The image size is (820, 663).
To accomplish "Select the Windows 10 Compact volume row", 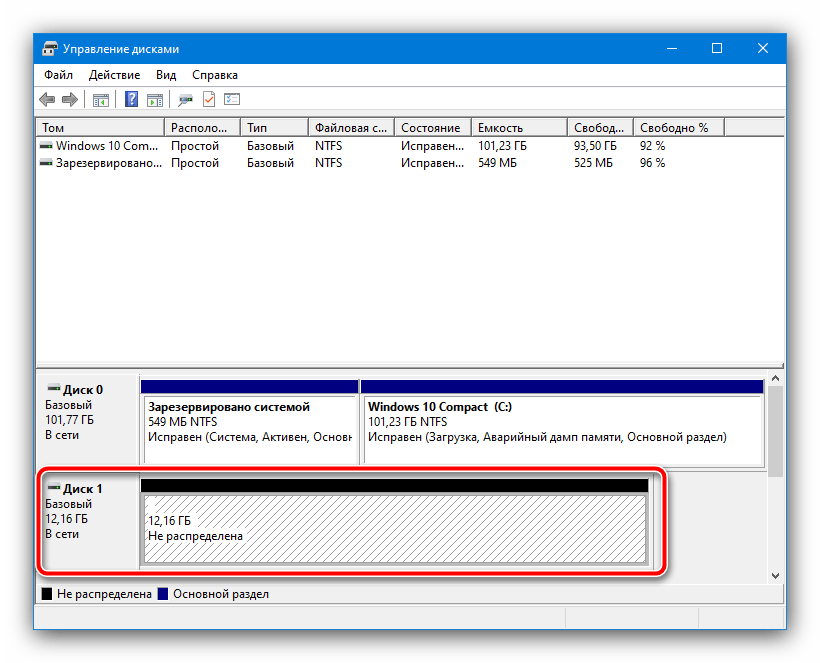I will pos(100,146).
